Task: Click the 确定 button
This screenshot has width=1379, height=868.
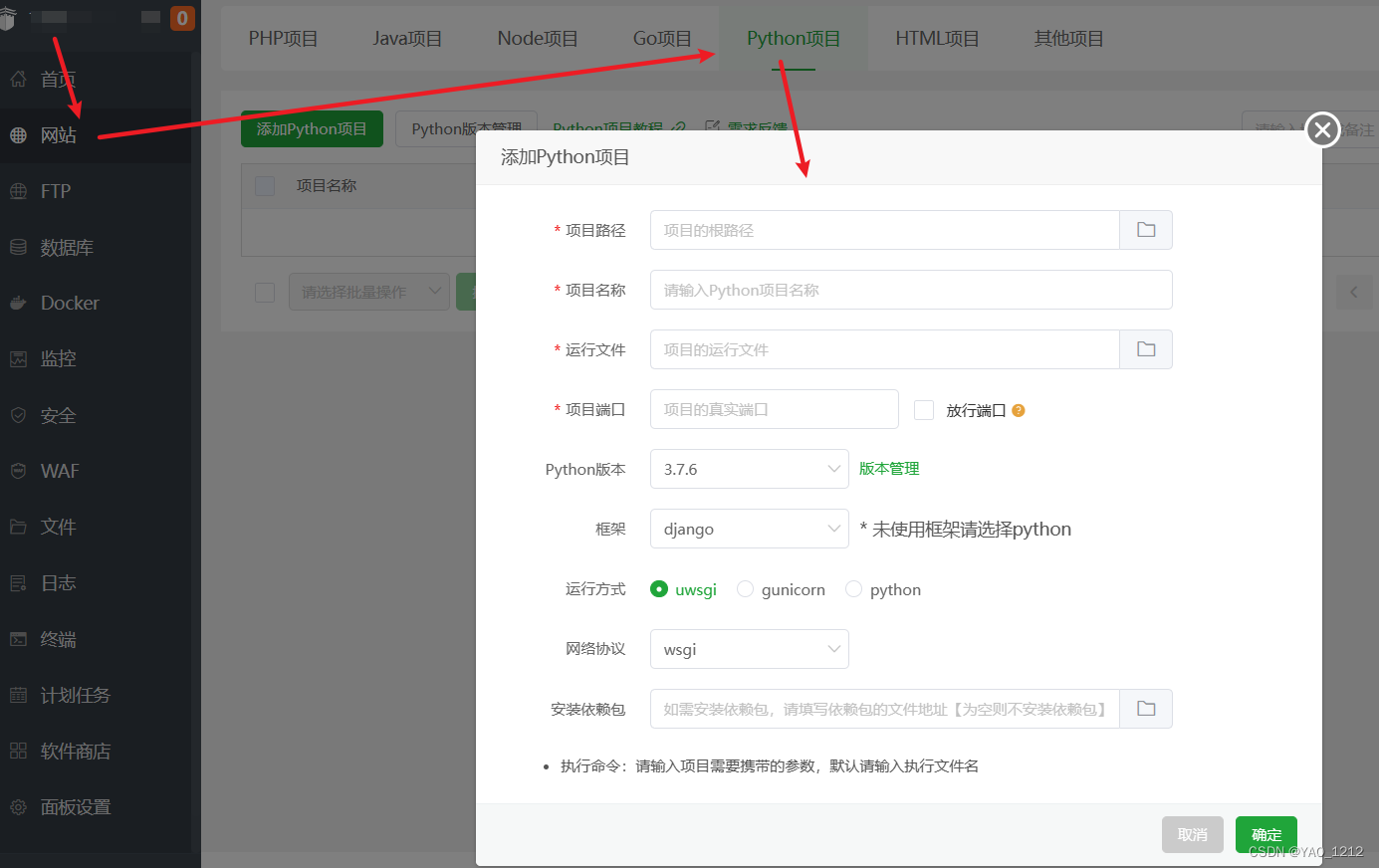Action: coord(1266,835)
